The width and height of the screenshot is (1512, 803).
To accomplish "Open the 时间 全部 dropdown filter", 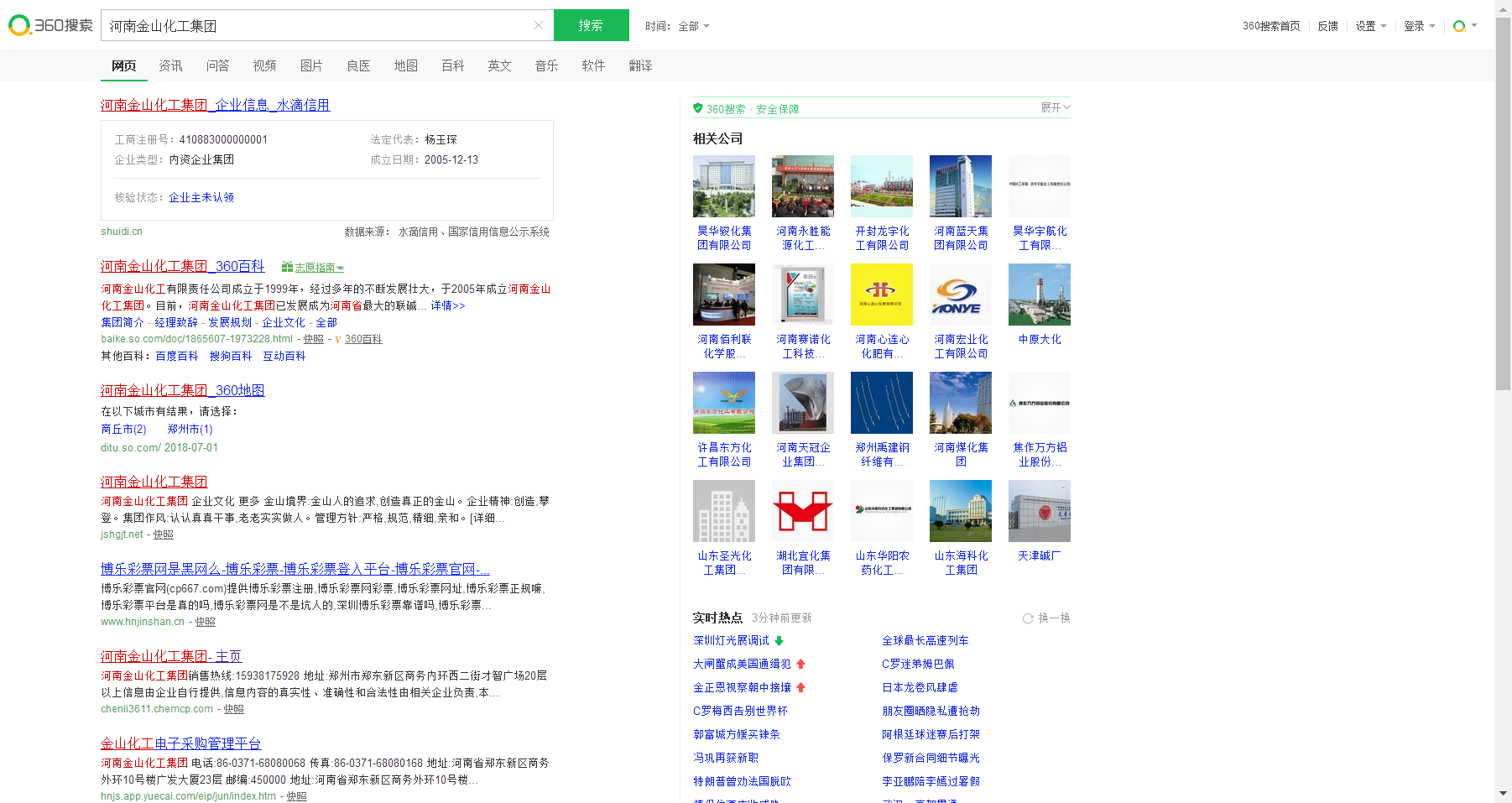I will tap(677, 26).
